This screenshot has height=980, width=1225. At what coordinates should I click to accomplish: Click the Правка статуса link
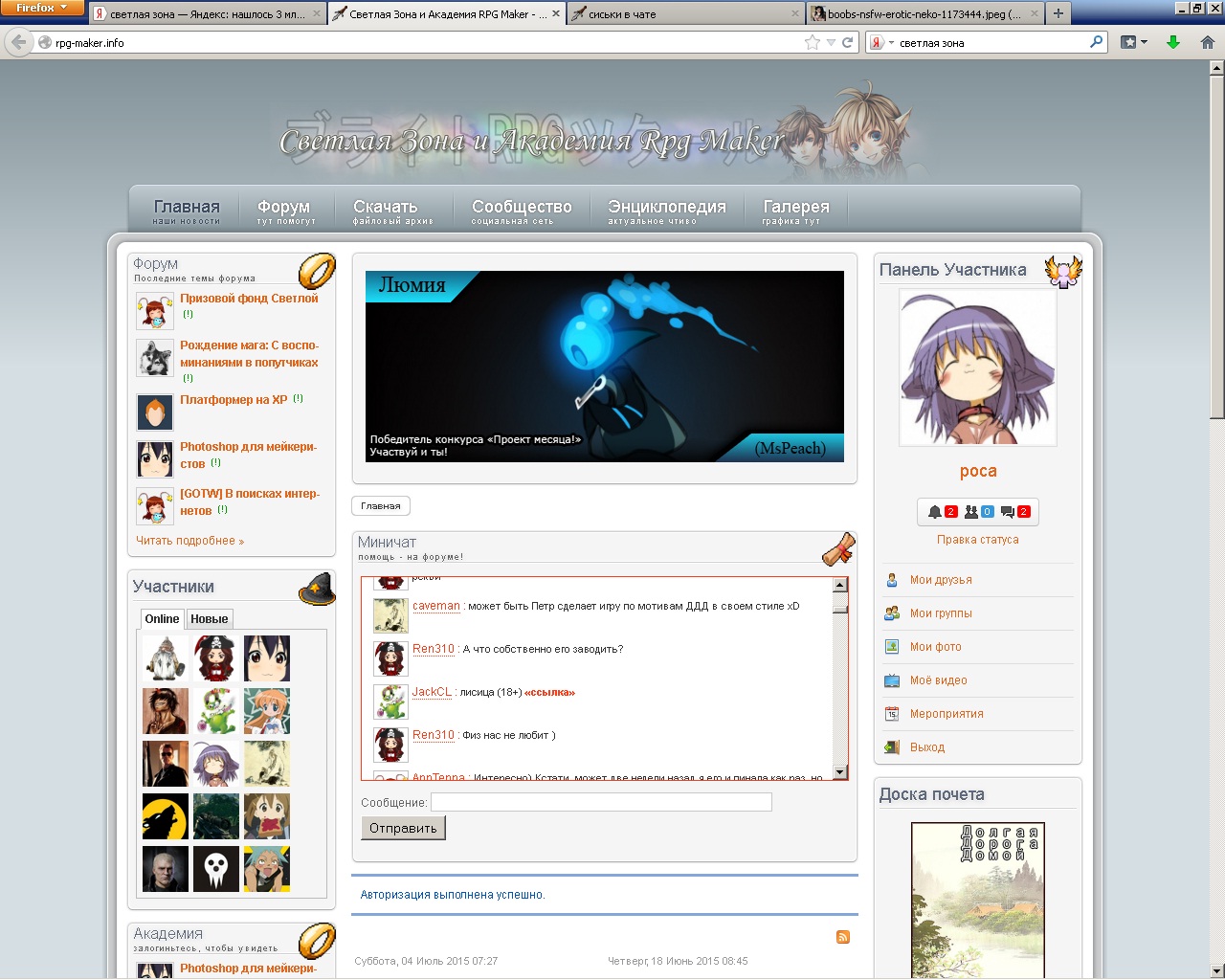977,540
